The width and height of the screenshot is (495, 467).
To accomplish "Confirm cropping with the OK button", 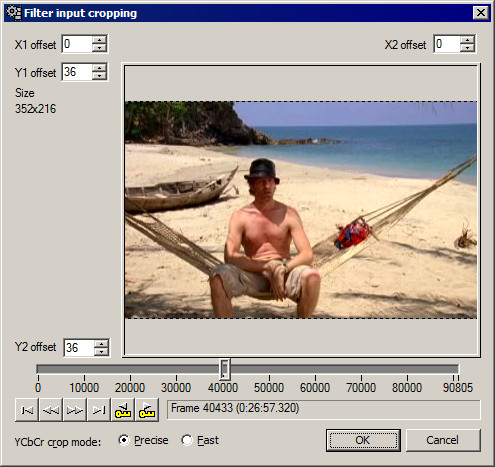I will click(363, 440).
